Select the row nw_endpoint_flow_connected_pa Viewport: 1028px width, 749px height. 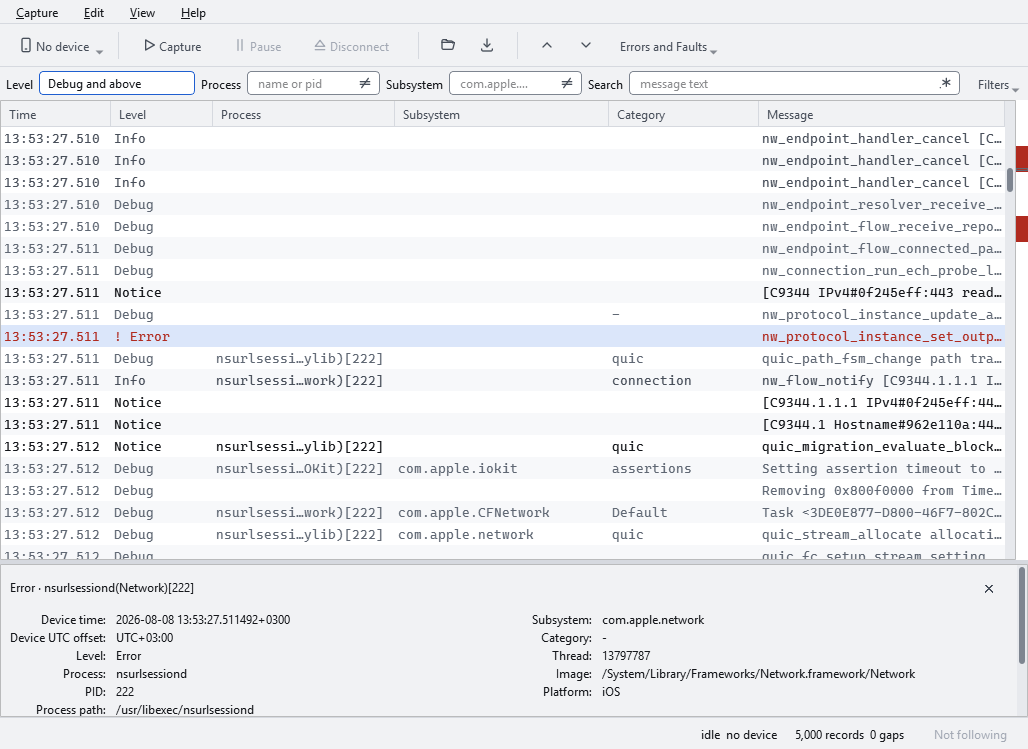click(502, 249)
